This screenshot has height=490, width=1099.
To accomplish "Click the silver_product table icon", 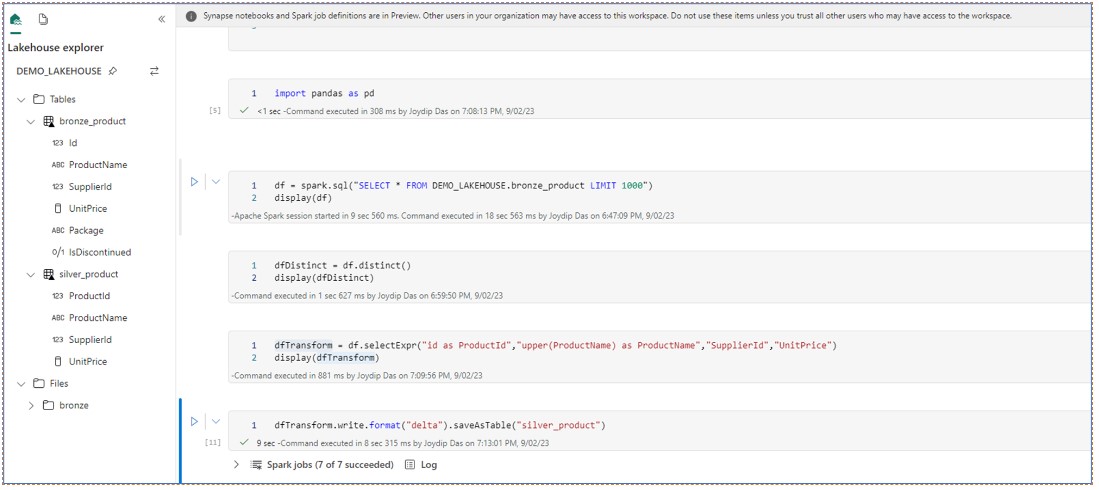I will point(48,275).
